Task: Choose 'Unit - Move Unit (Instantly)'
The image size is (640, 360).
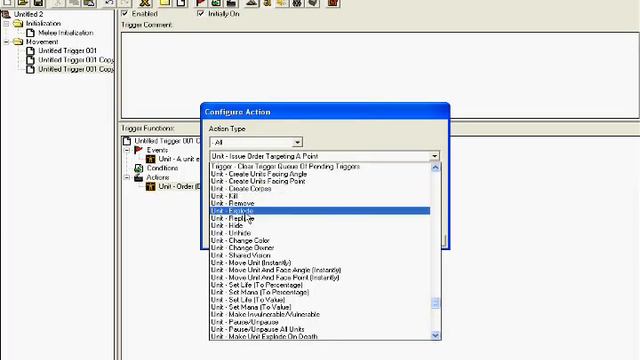Action: click(320, 262)
